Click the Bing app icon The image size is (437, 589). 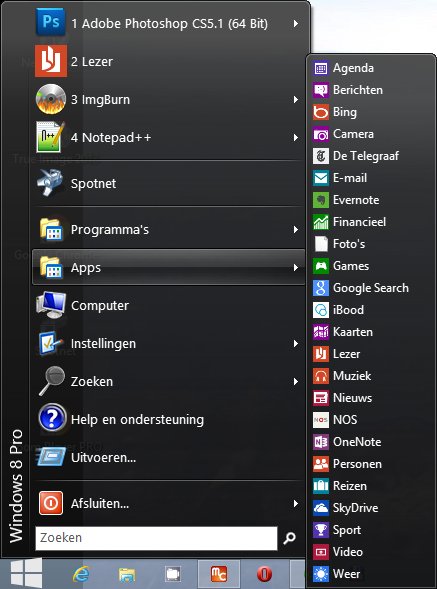click(321, 112)
